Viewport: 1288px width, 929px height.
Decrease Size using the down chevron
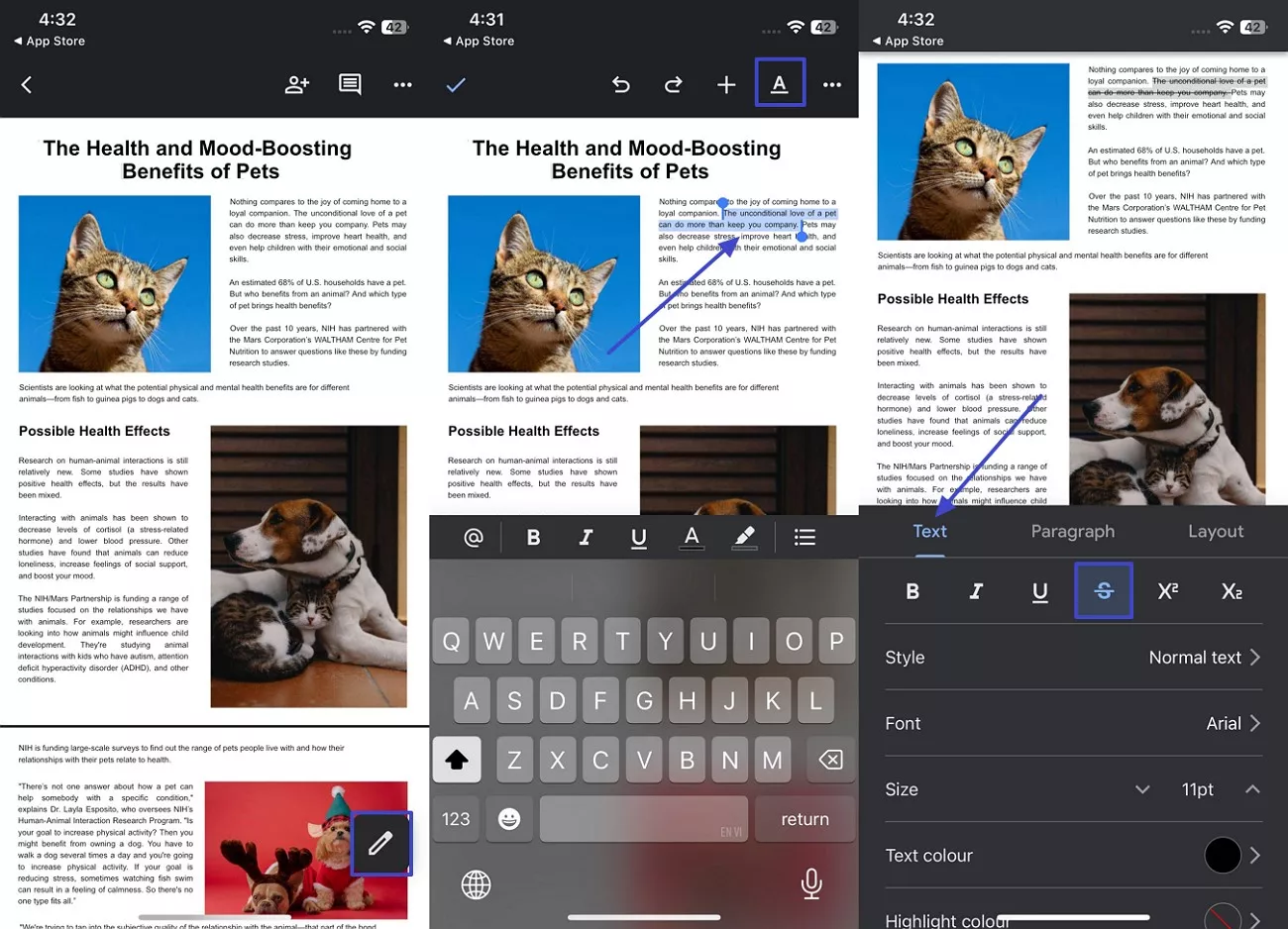1142,789
